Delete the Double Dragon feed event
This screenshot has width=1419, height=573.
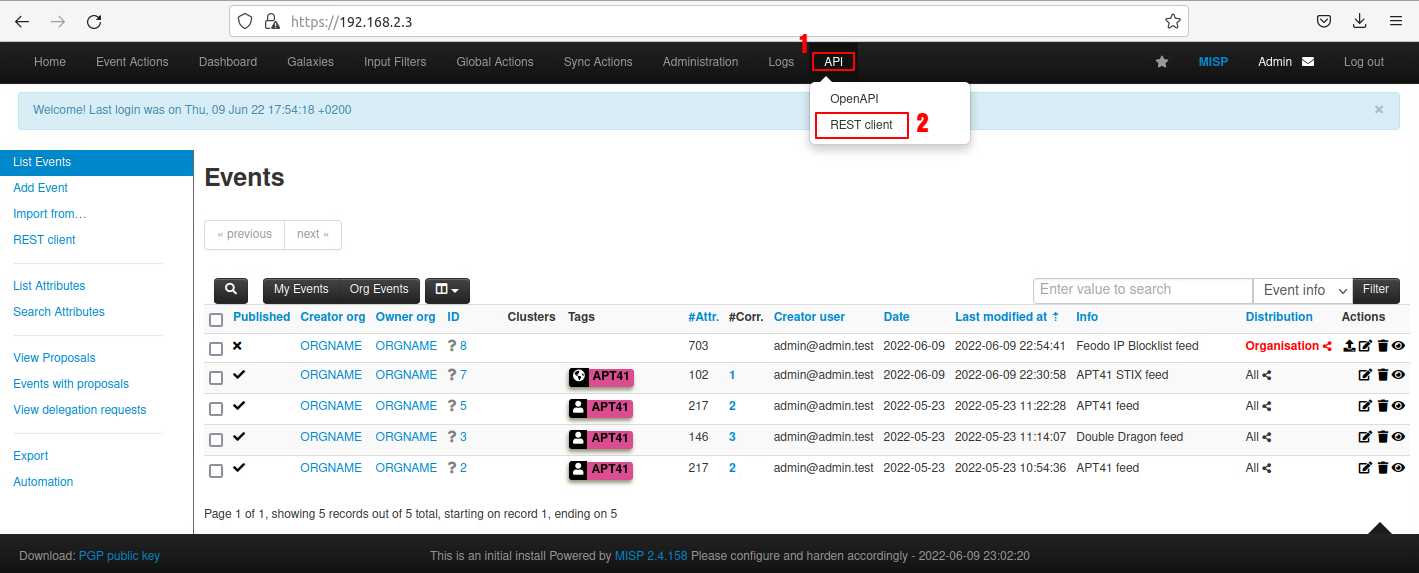click(1382, 437)
